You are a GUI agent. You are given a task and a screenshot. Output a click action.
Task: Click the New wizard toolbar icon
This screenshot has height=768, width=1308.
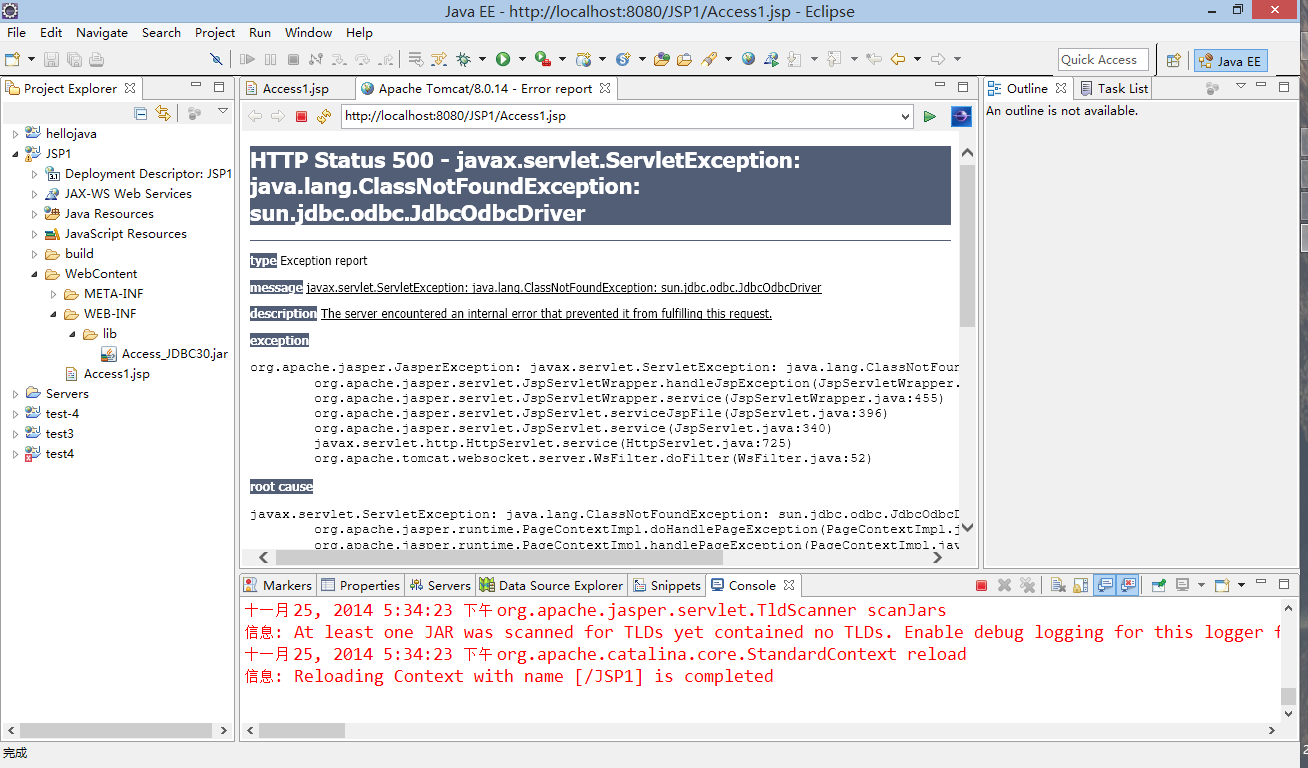[x=11, y=59]
